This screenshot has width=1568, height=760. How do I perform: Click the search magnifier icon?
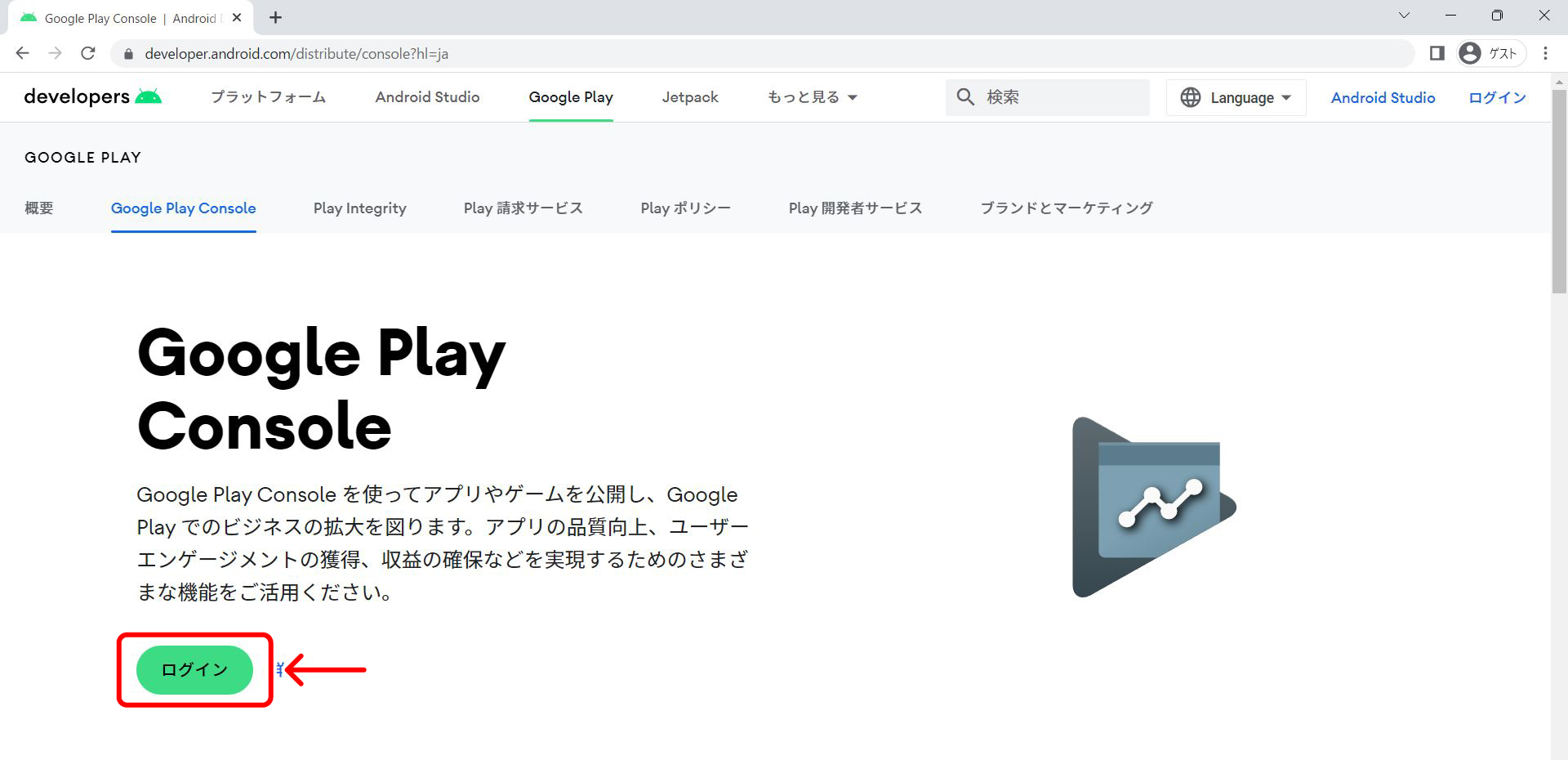coord(965,97)
